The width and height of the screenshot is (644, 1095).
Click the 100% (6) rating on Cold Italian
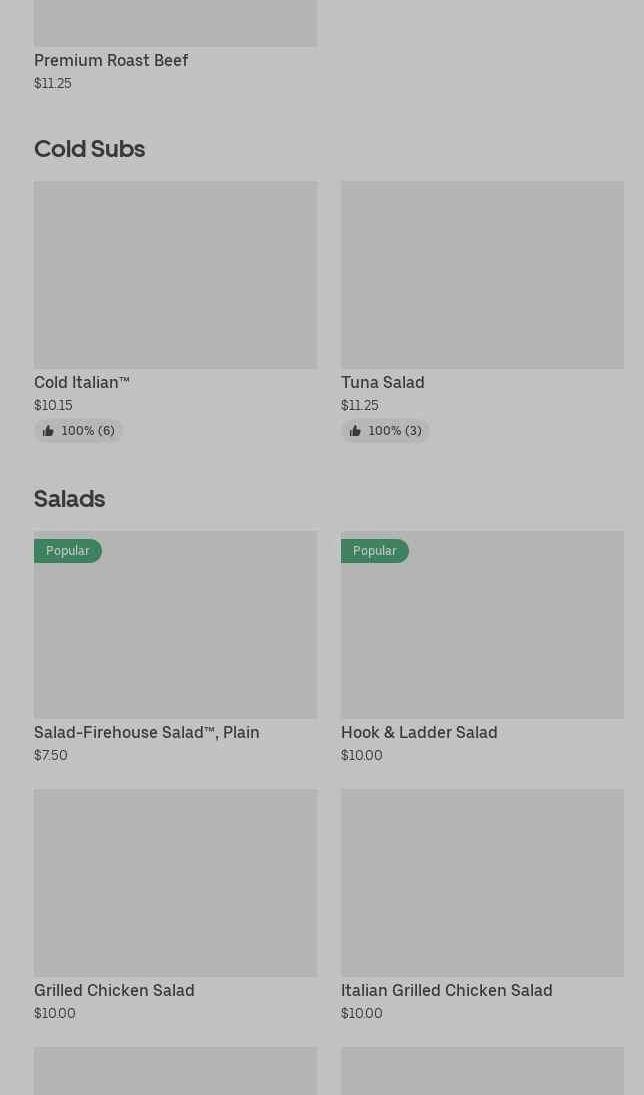[x=88, y=431]
